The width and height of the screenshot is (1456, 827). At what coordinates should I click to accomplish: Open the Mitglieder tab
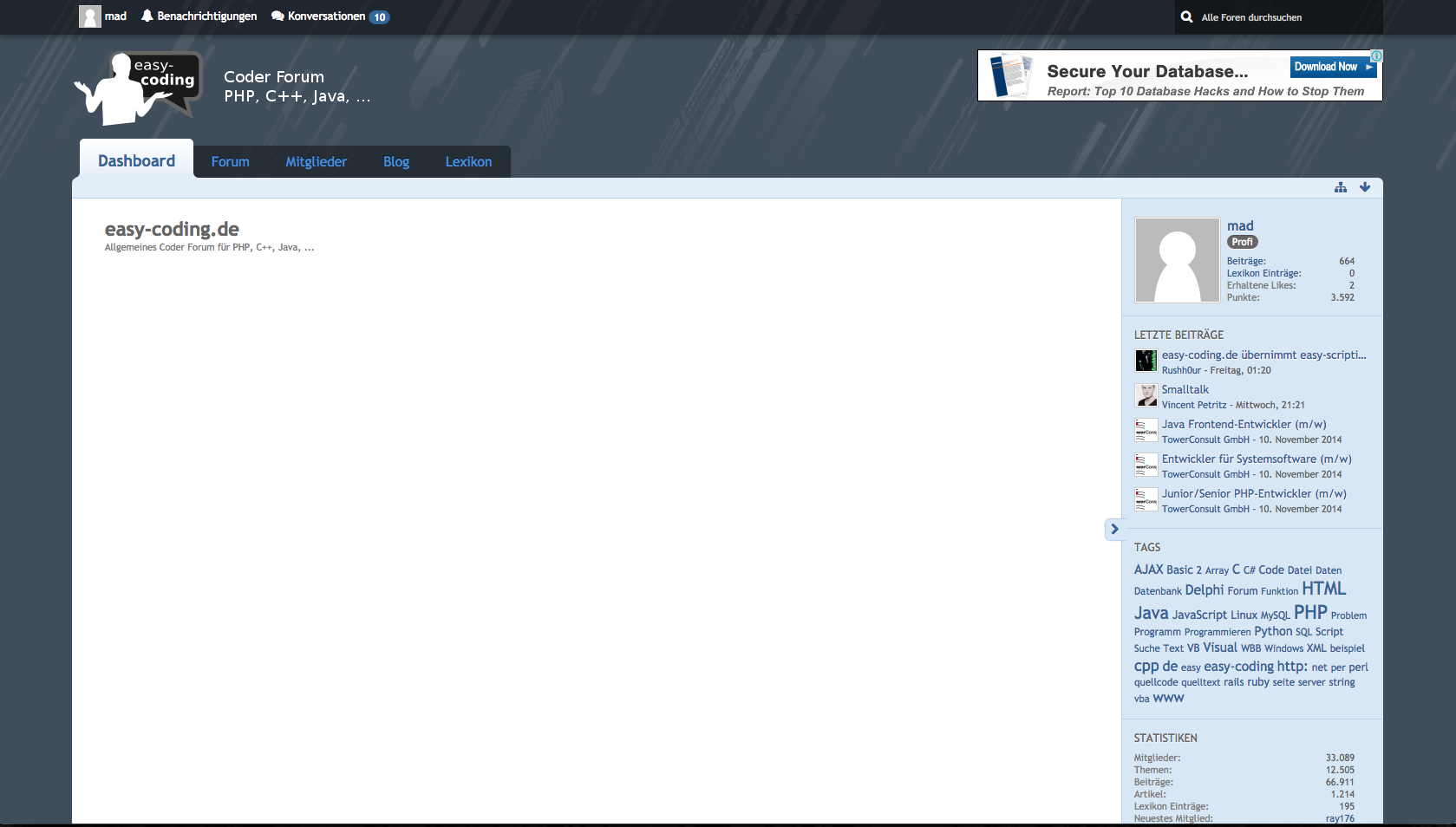point(316,162)
